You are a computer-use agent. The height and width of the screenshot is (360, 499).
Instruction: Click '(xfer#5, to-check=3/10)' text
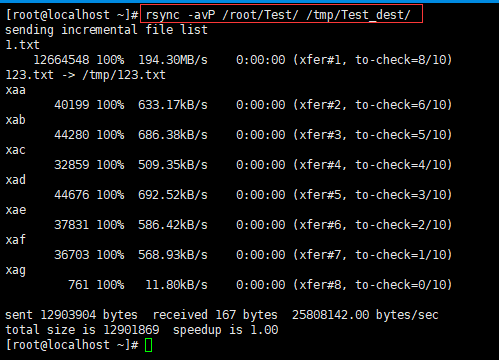tap(373, 195)
